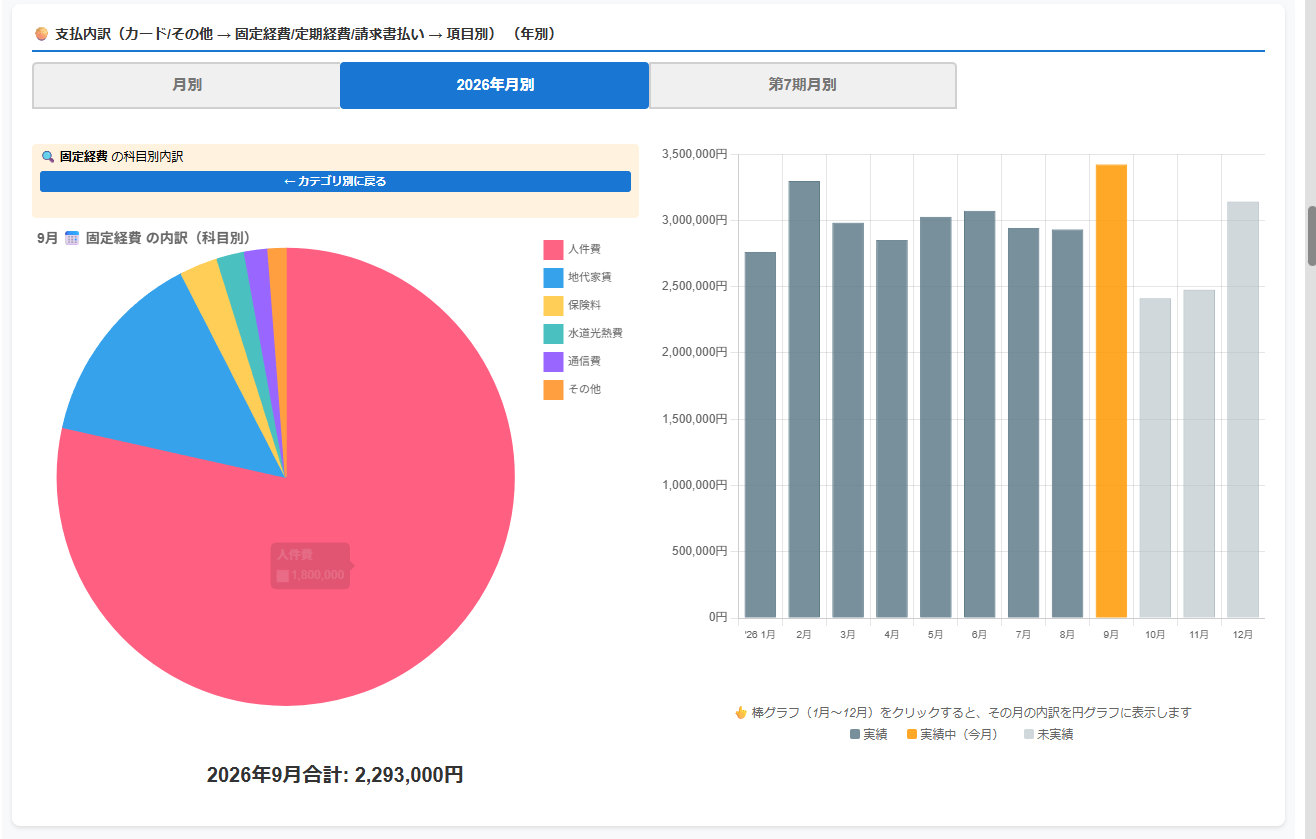The height and width of the screenshot is (839, 1316).
Task: Click the 6月 bar in bar chart
Action: [979, 414]
